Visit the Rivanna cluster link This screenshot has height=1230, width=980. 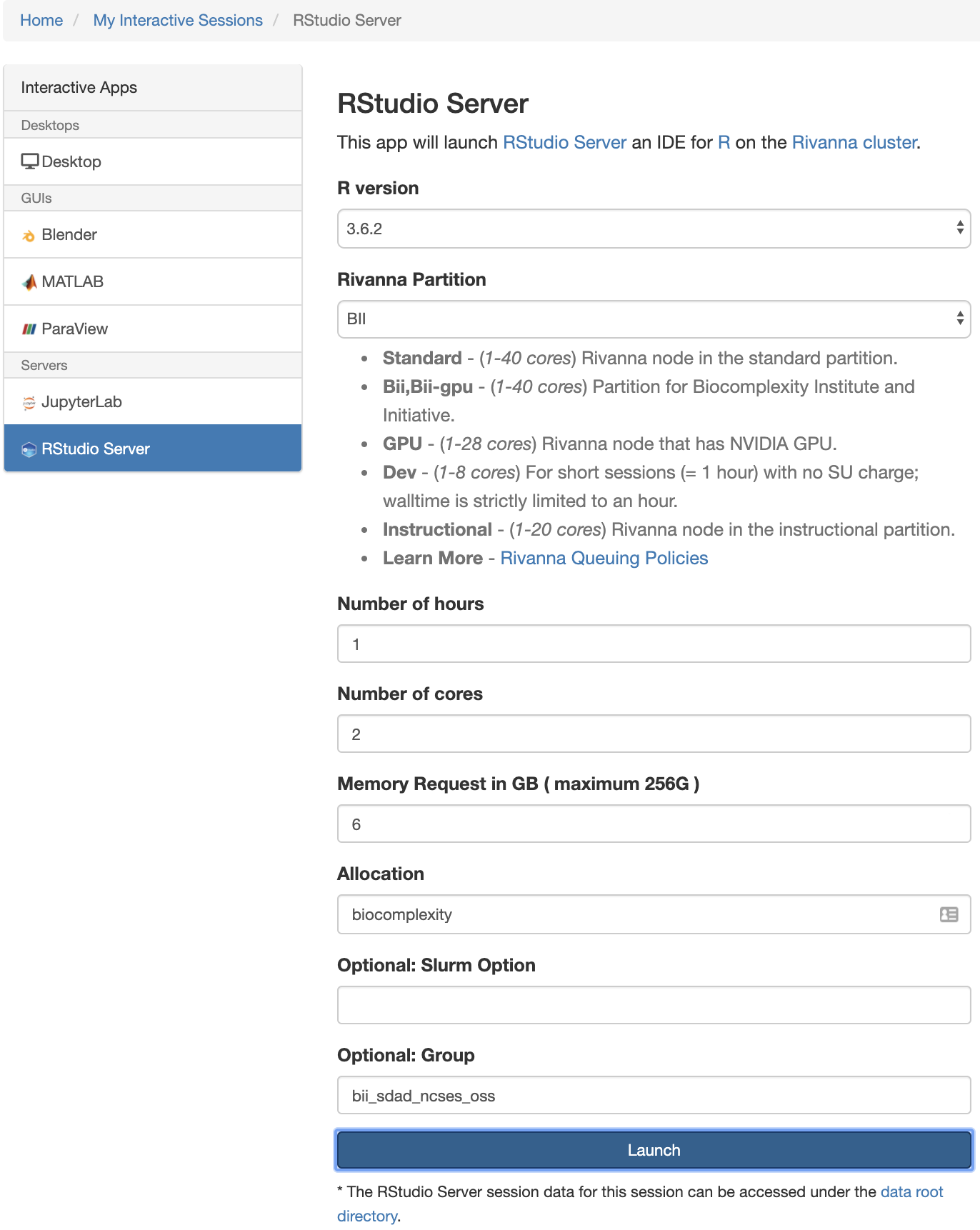[x=854, y=142]
